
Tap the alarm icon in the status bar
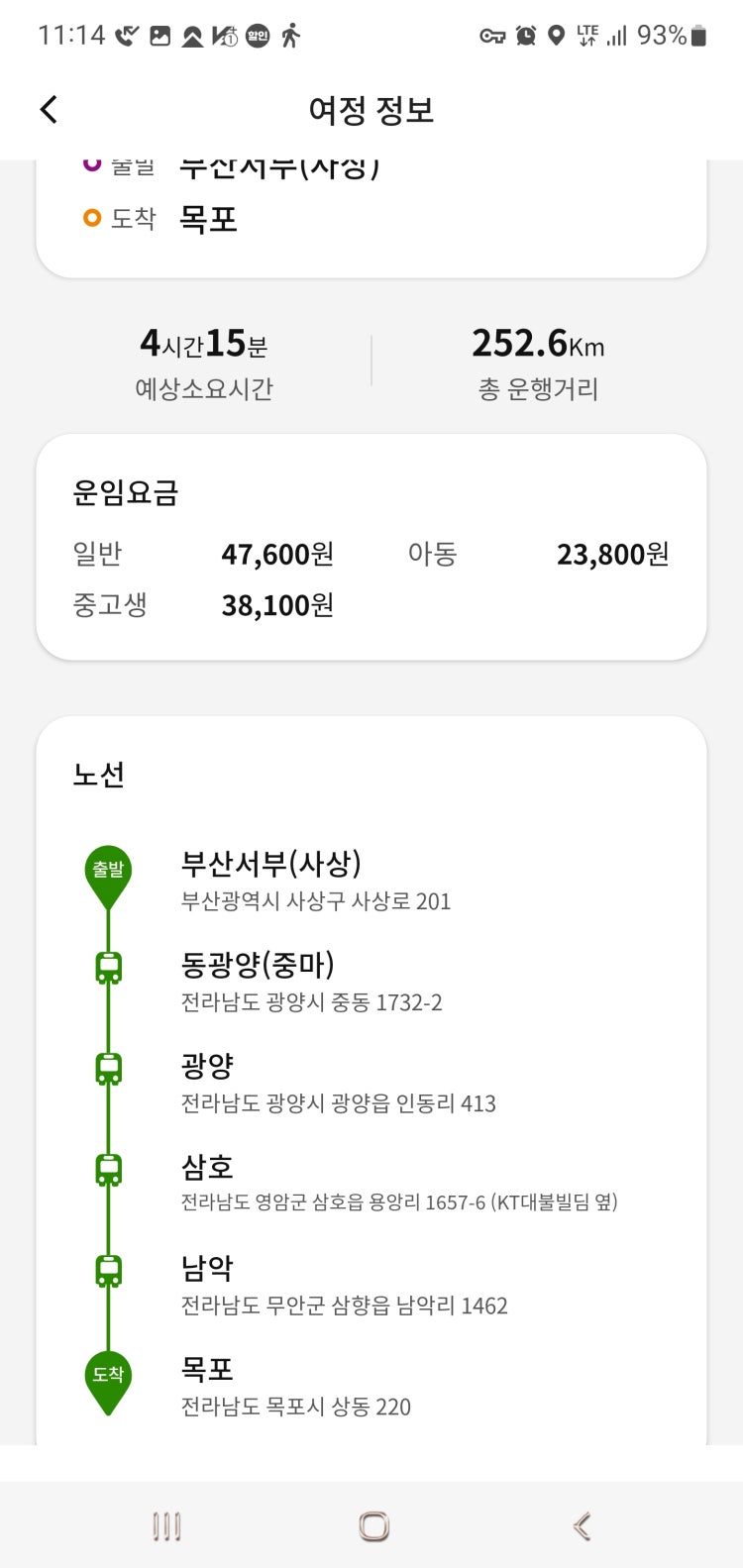click(526, 36)
